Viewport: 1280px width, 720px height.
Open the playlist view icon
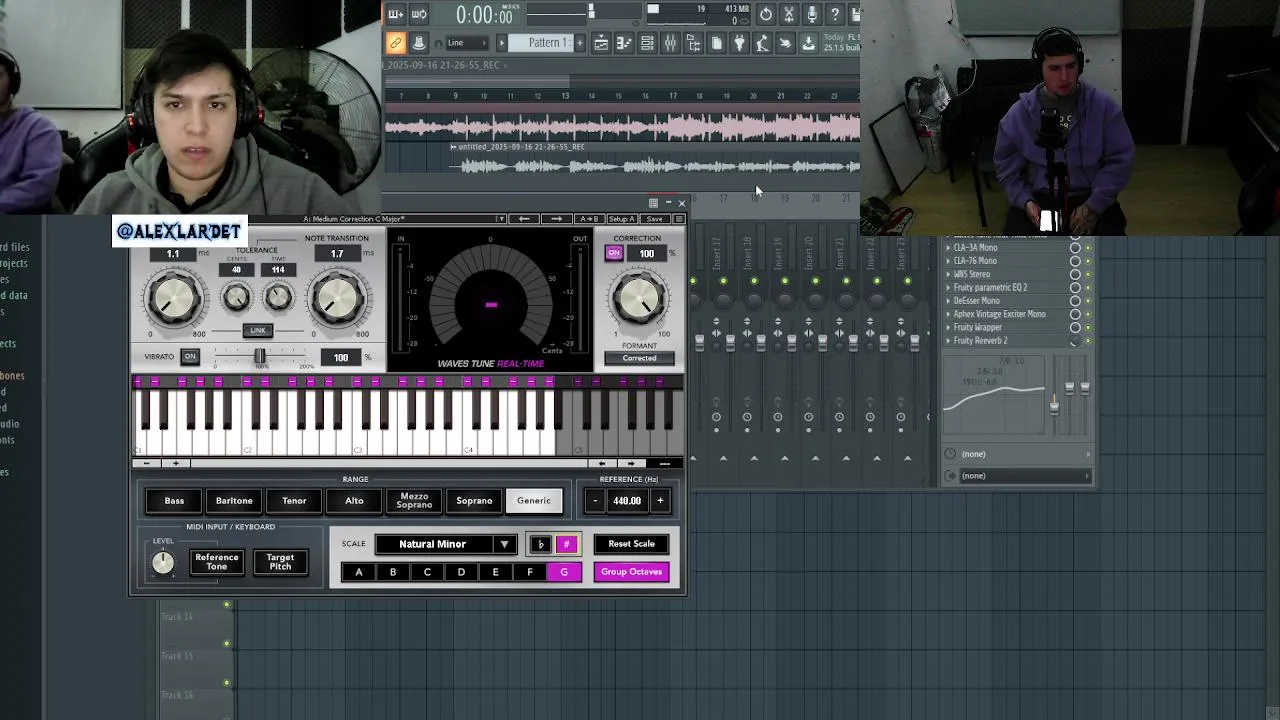click(601, 43)
